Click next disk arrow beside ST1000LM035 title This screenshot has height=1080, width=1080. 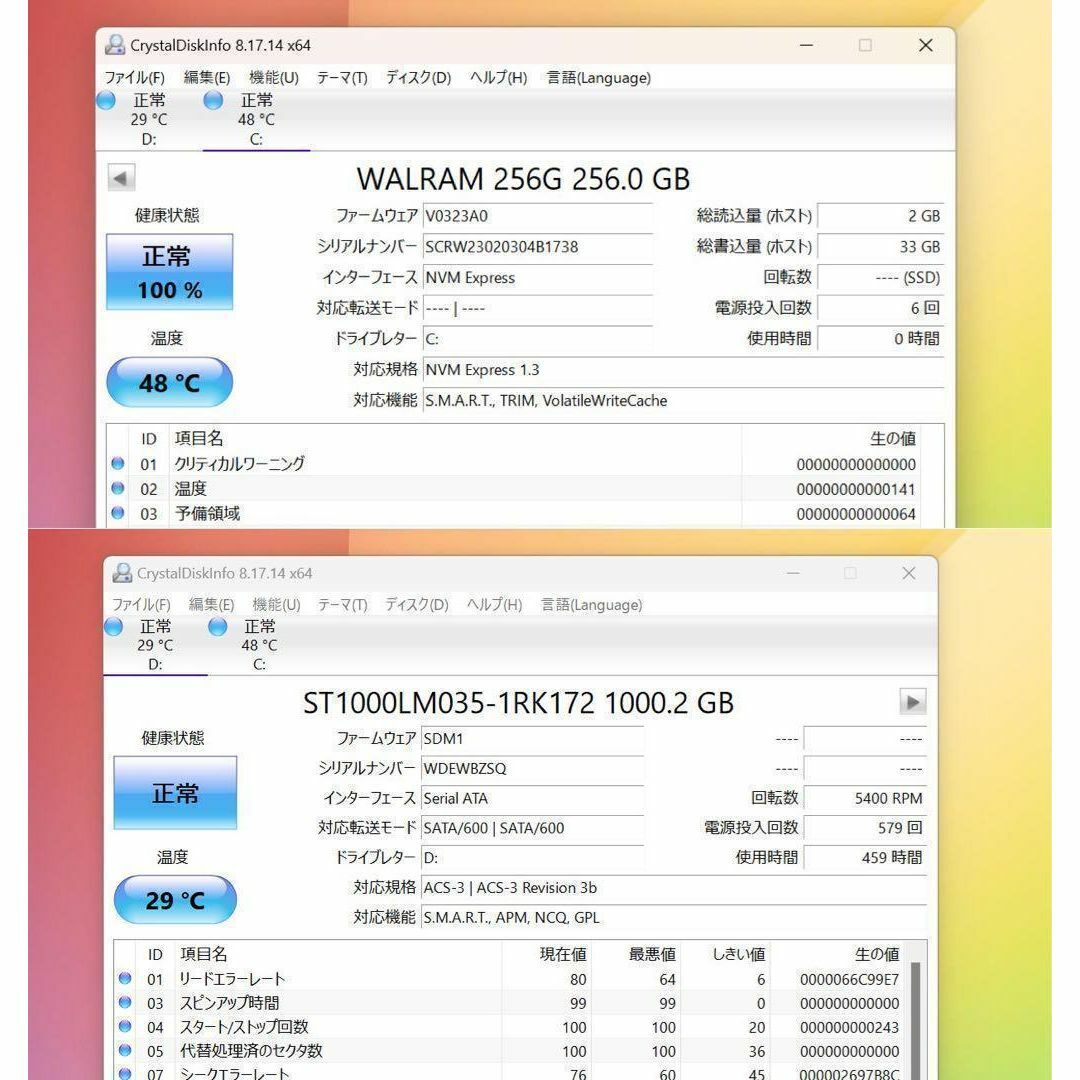click(913, 702)
